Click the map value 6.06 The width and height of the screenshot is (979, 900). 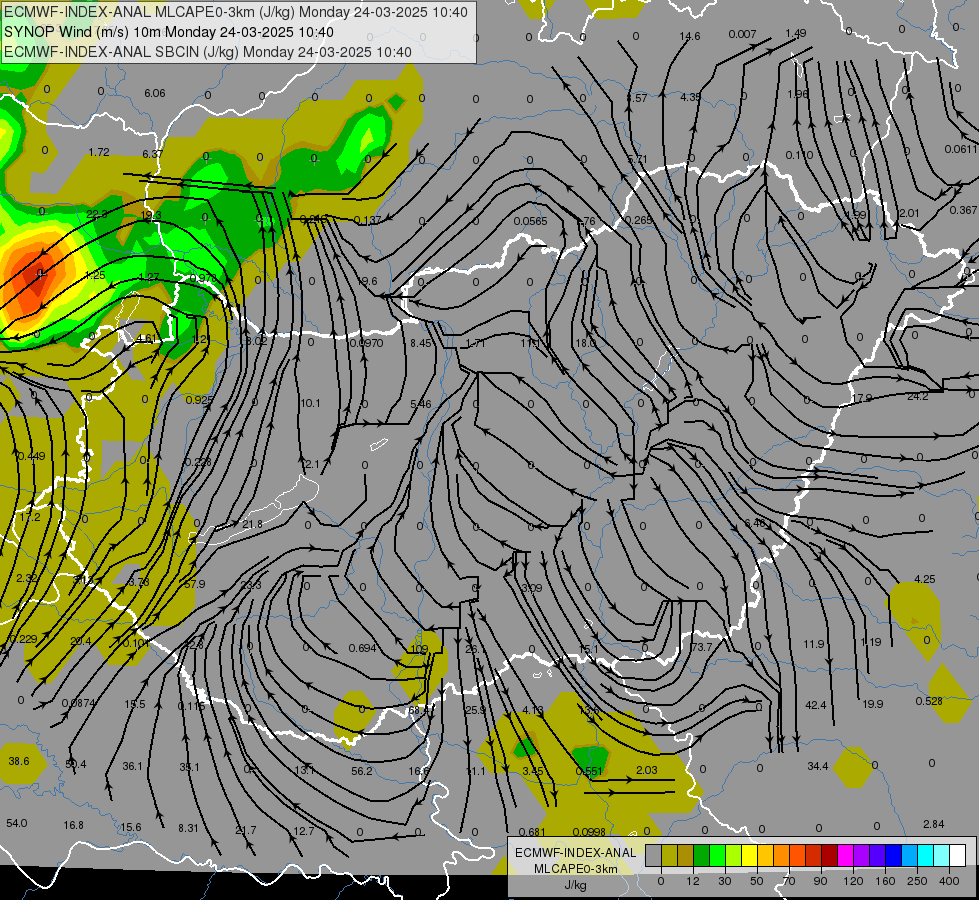coord(155,93)
